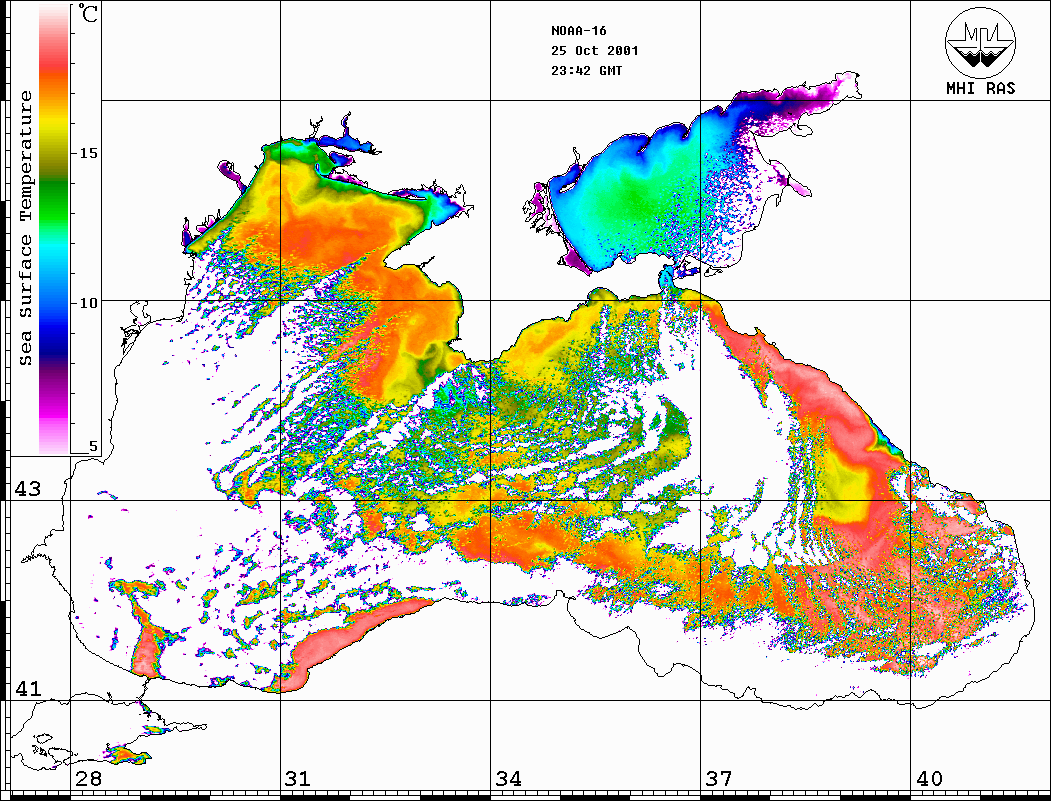Click the 15 tick label on color scale
Viewport: 1051px width, 801px height.
tap(88, 153)
